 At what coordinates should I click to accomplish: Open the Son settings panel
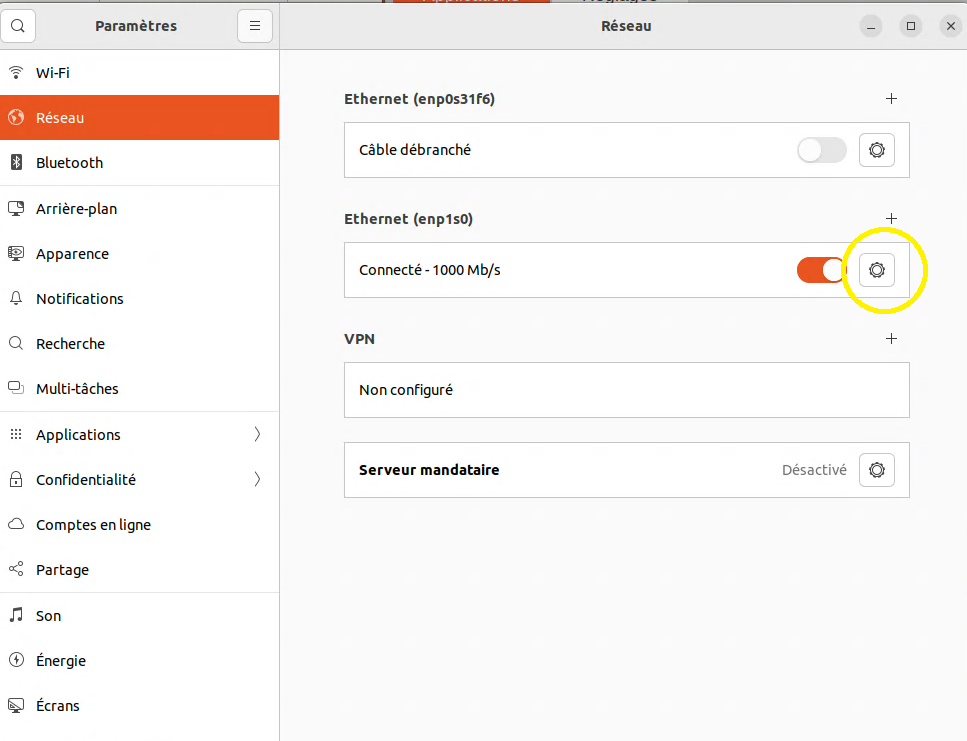[x=48, y=616]
